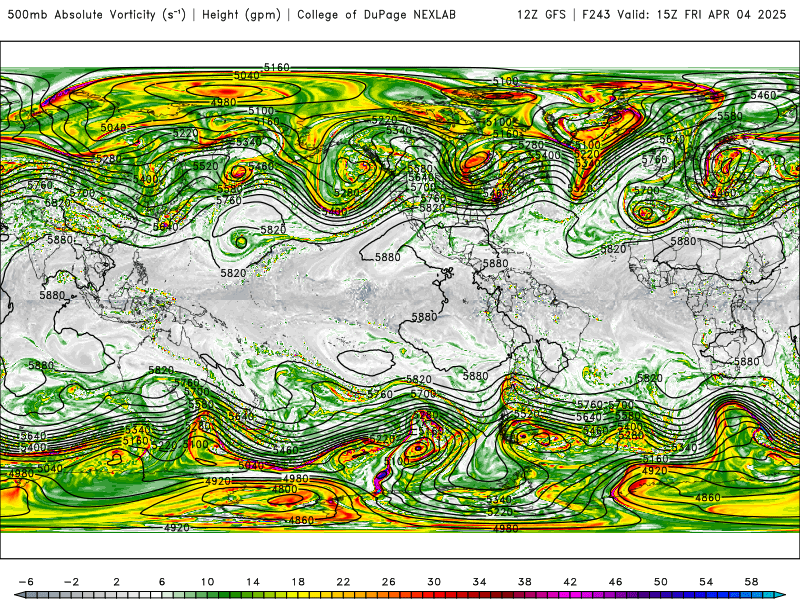Screen dimensions: 800x600
Task: Click the "College of DuPage NEXLAB" text
Action: click(x=376, y=15)
